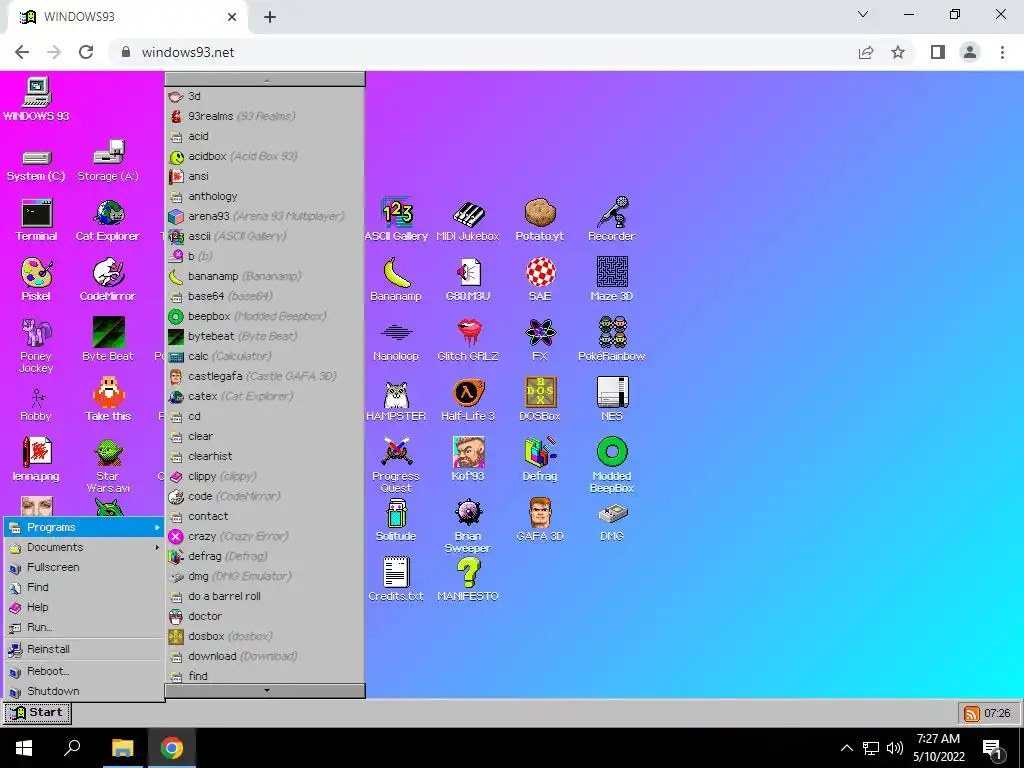This screenshot has width=1024, height=768.
Task: Open Help from the Start menu
Action: click(x=84, y=607)
